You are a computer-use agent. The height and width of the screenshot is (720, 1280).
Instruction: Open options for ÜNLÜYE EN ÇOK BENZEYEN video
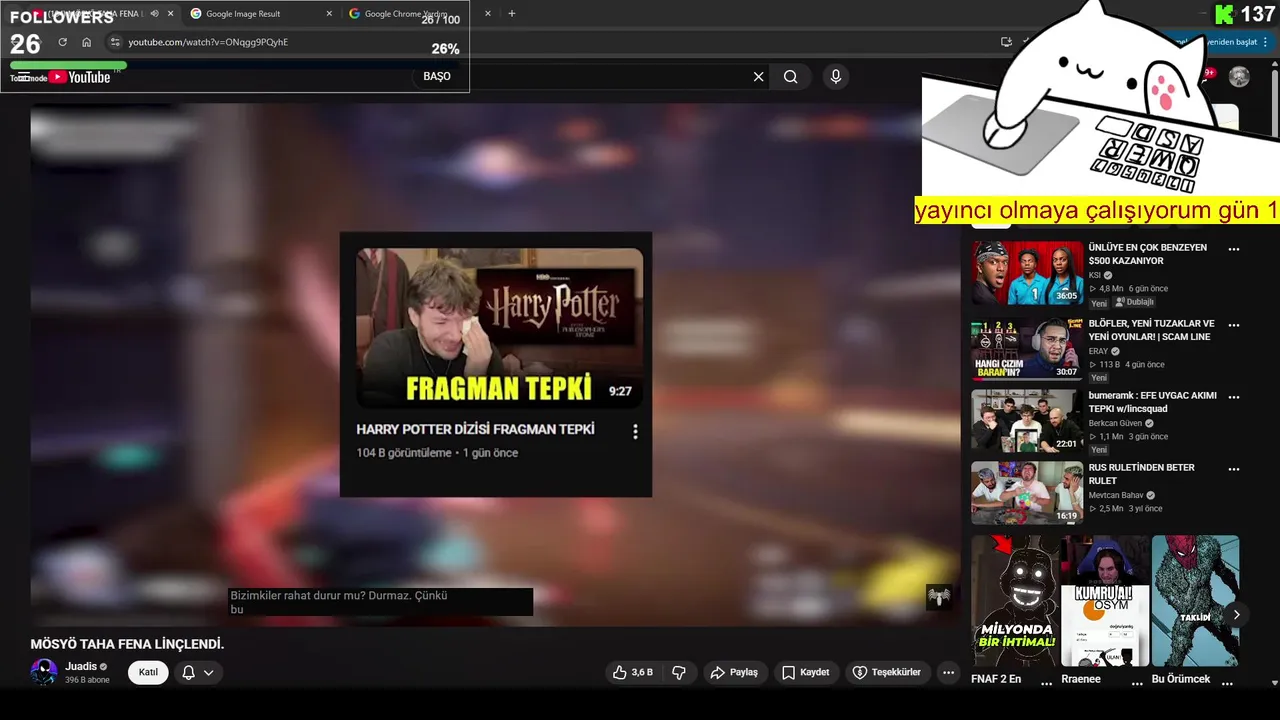[1234, 250]
